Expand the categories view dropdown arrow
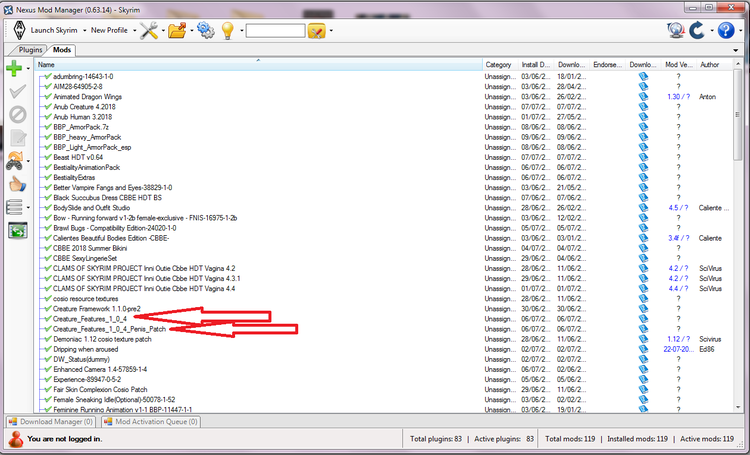750x455 pixels. click(28, 208)
